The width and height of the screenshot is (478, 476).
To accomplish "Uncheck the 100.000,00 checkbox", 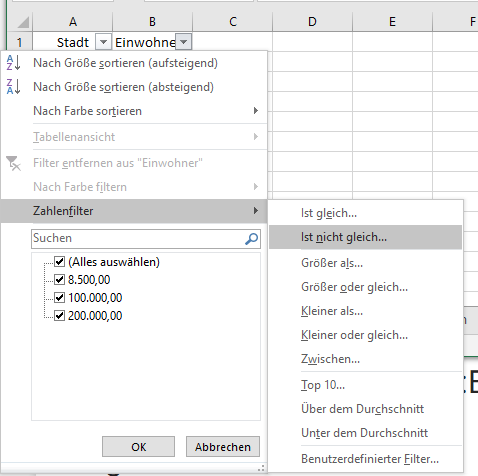I will 59,297.
